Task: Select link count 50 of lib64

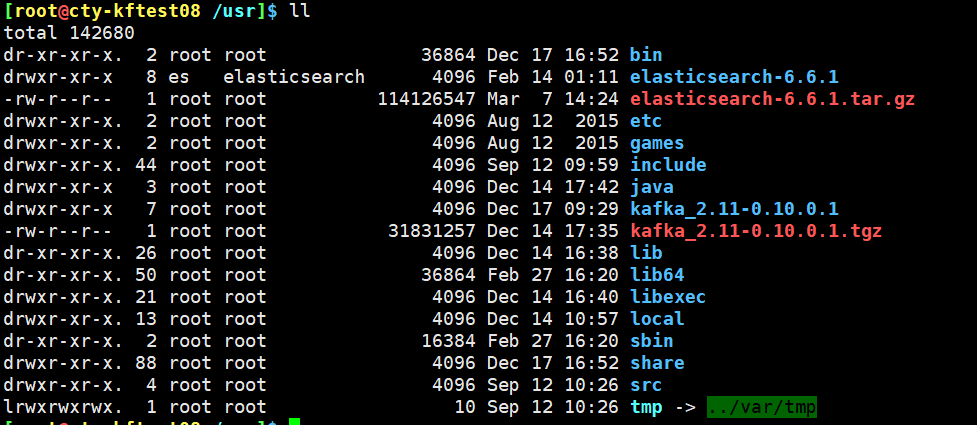Action: 146,275
